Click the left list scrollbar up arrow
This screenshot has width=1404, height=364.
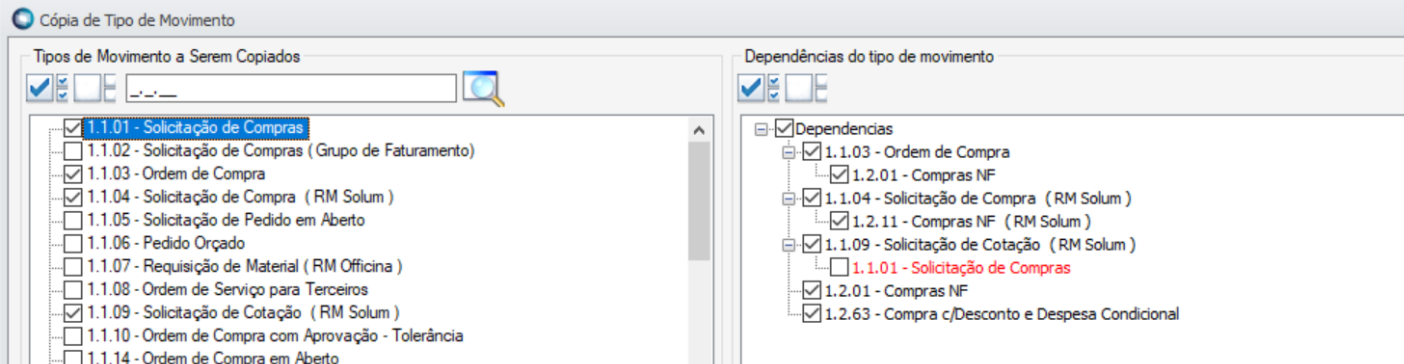click(x=699, y=130)
